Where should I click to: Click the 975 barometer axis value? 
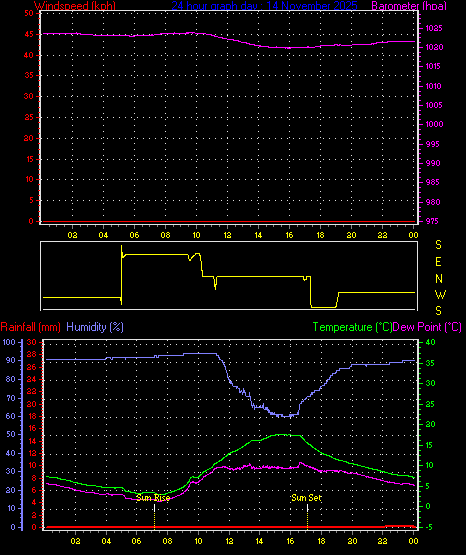pos(432,221)
